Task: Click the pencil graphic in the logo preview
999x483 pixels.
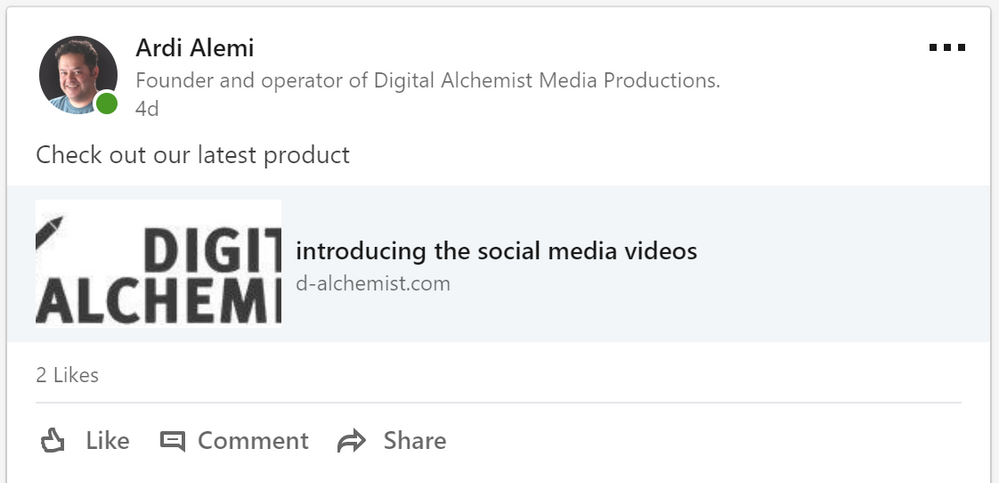Action: (48, 230)
